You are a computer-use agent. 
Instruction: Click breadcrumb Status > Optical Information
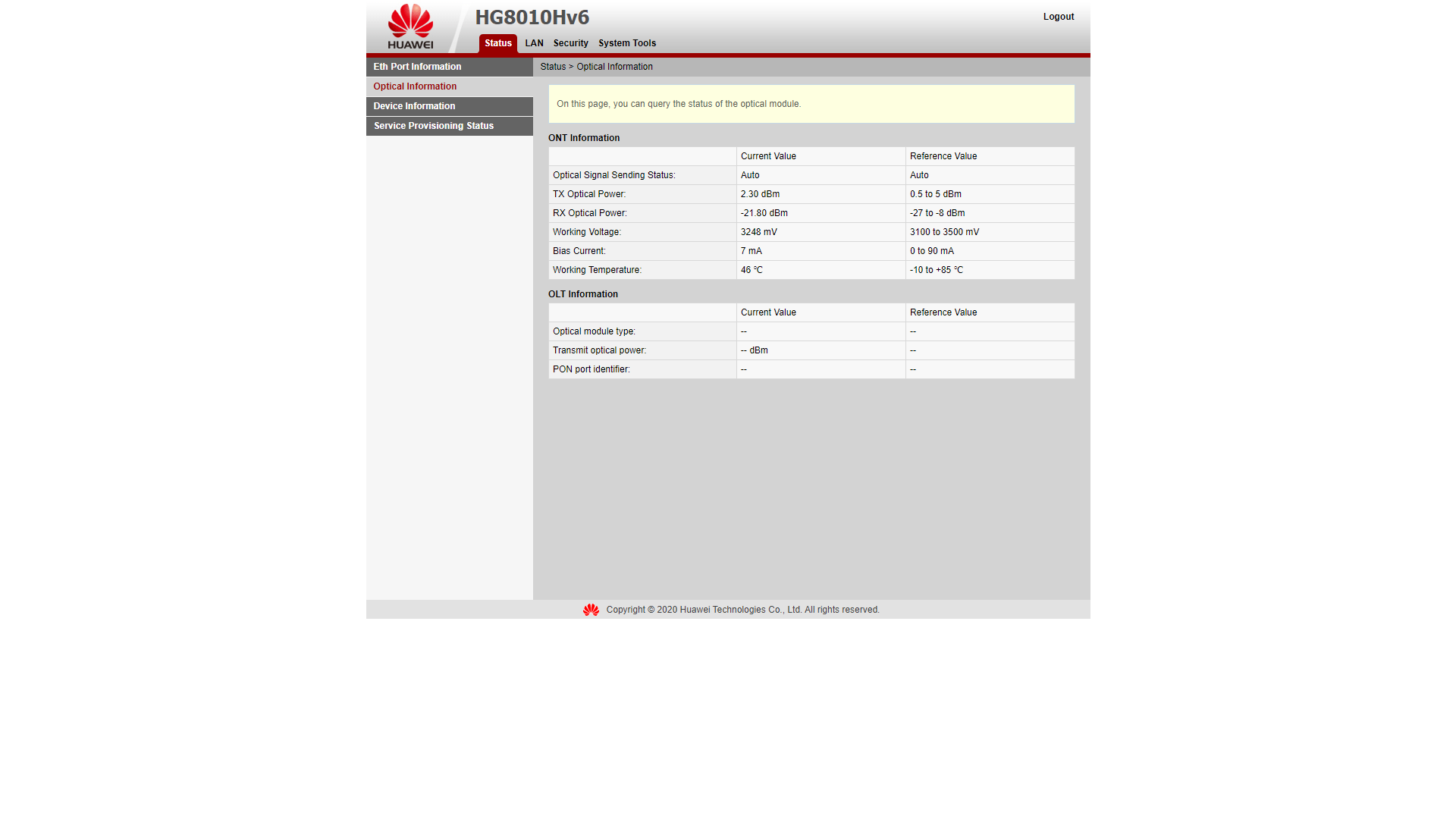(x=596, y=67)
